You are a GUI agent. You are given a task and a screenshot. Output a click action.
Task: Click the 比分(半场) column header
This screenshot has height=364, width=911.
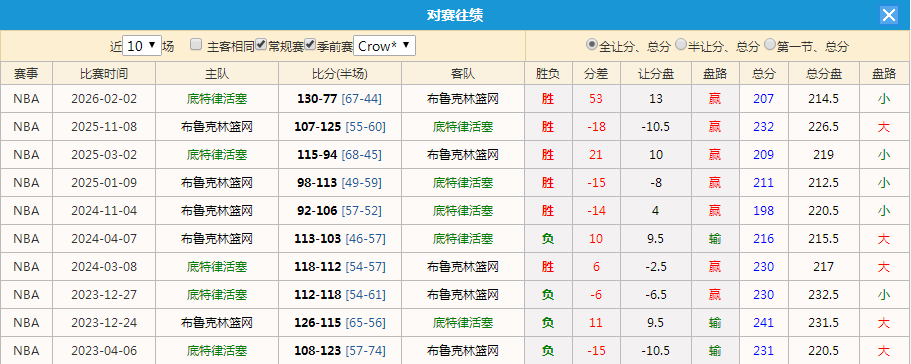pos(340,74)
